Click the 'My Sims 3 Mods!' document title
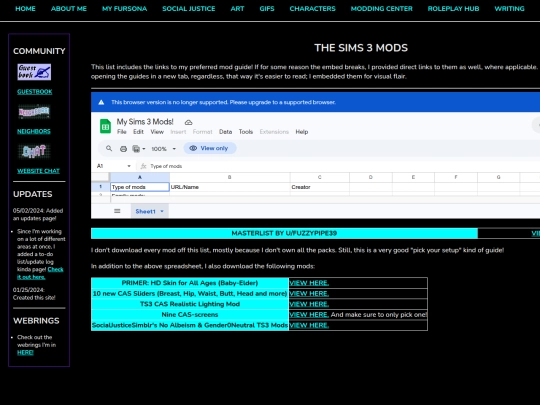 (145, 122)
